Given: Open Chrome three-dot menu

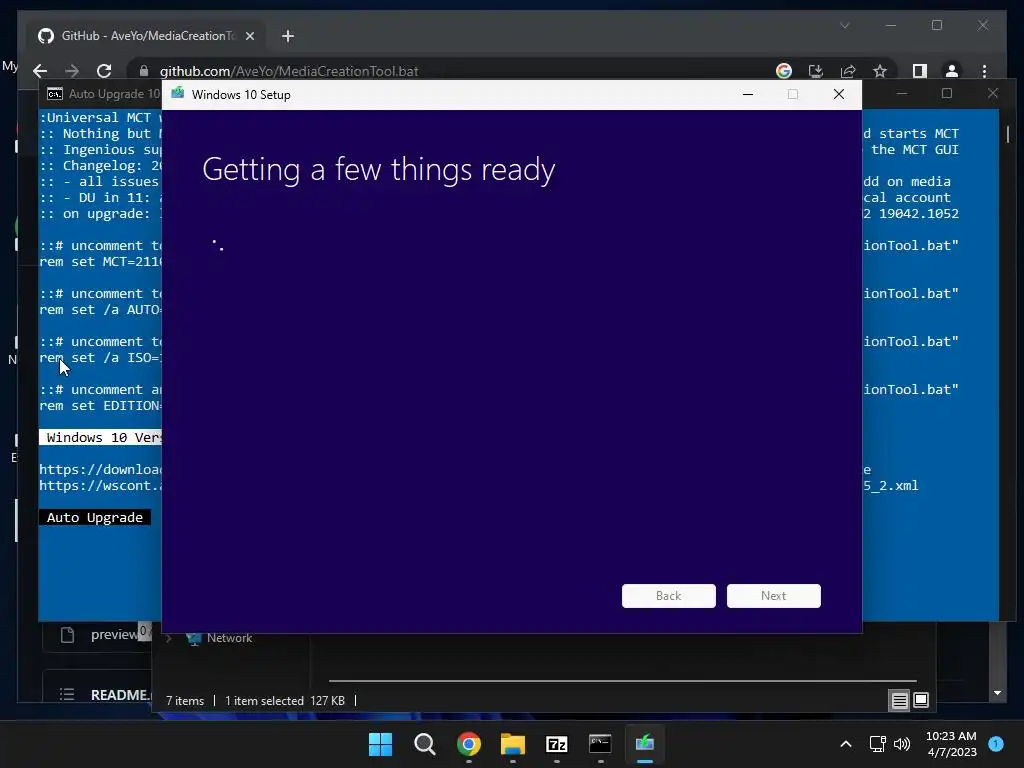Looking at the screenshot, I should [984, 71].
